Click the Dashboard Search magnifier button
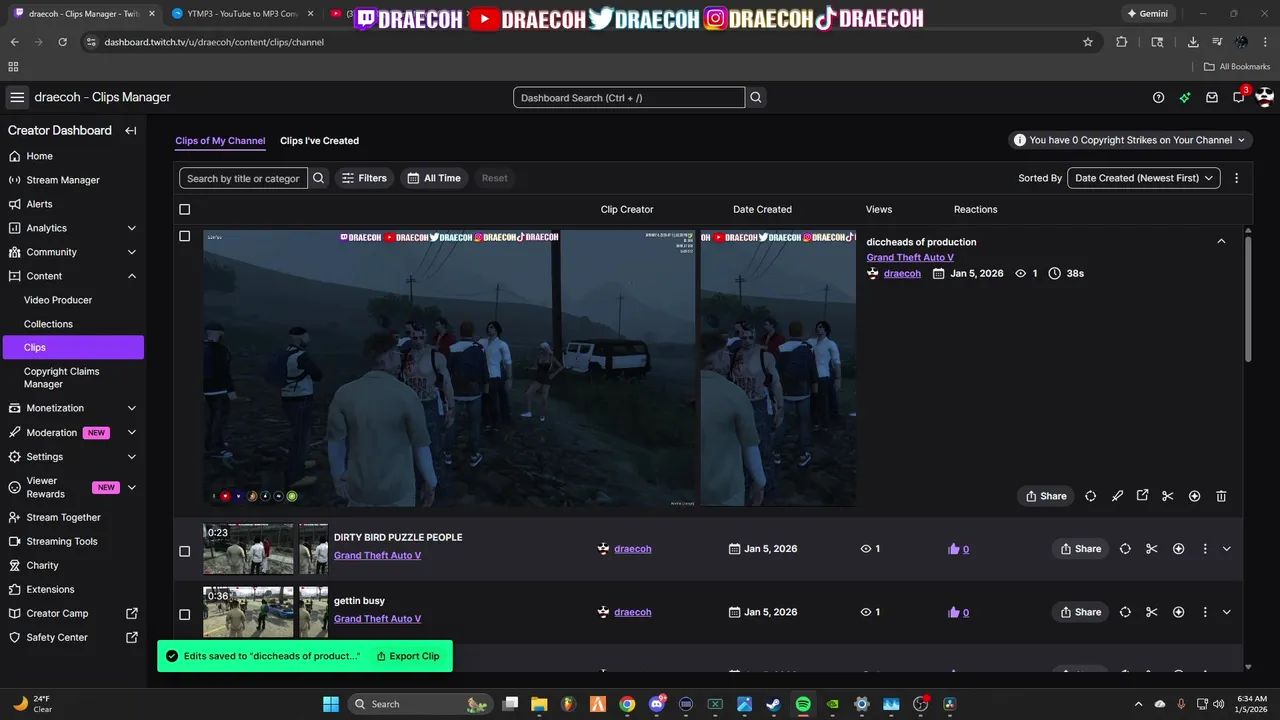1280x720 pixels. tap(756, 98)
